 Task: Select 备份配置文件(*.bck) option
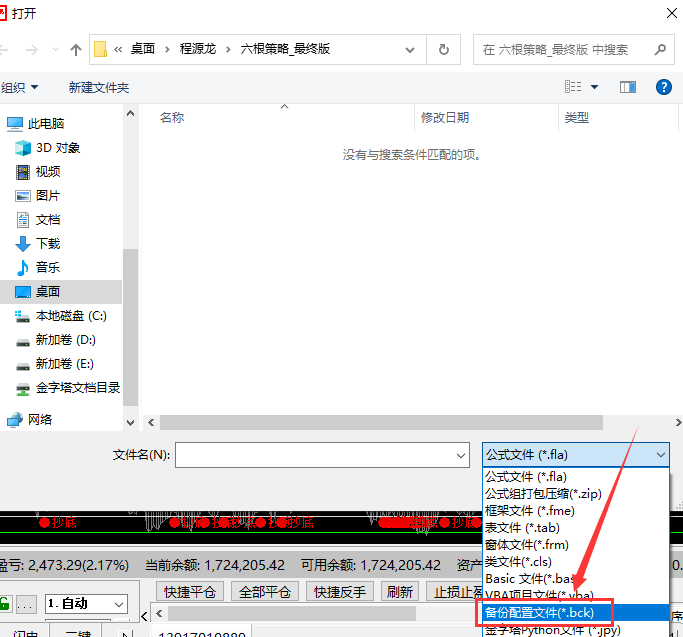point(575,613)
